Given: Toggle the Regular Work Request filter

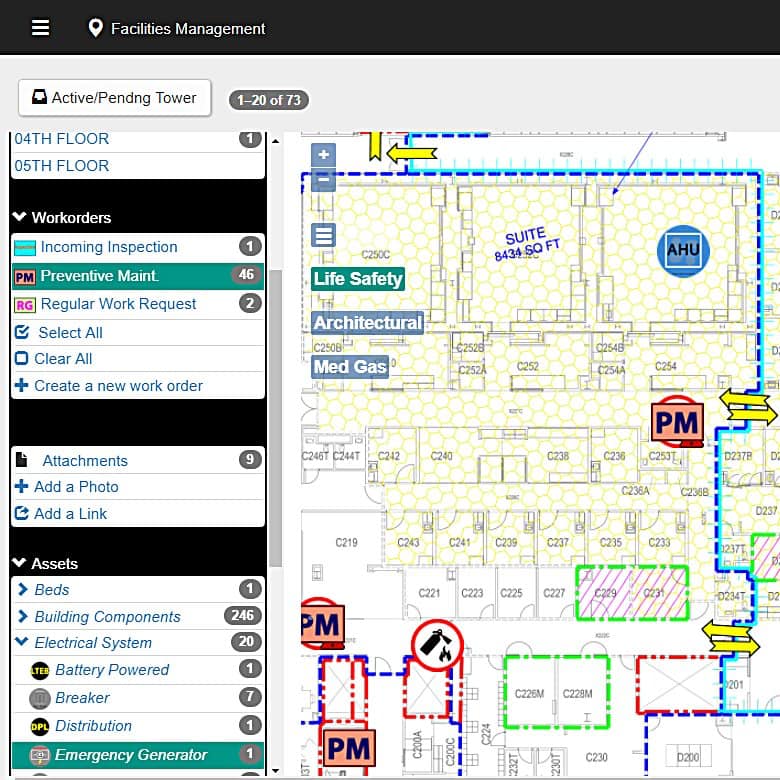Looking at the screenshot, I should (138, 304).
